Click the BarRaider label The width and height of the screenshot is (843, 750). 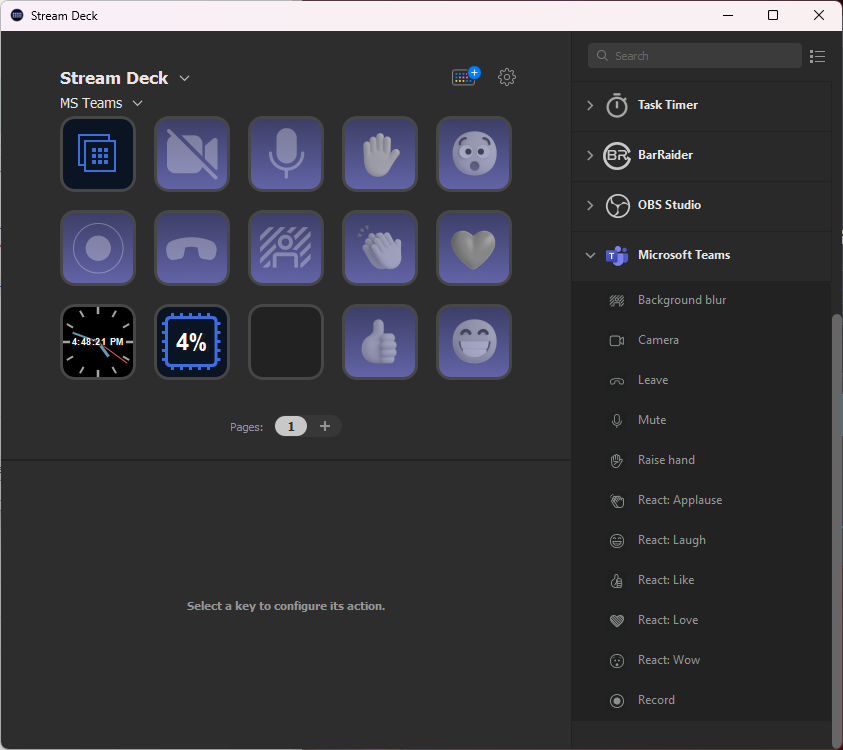665,155
